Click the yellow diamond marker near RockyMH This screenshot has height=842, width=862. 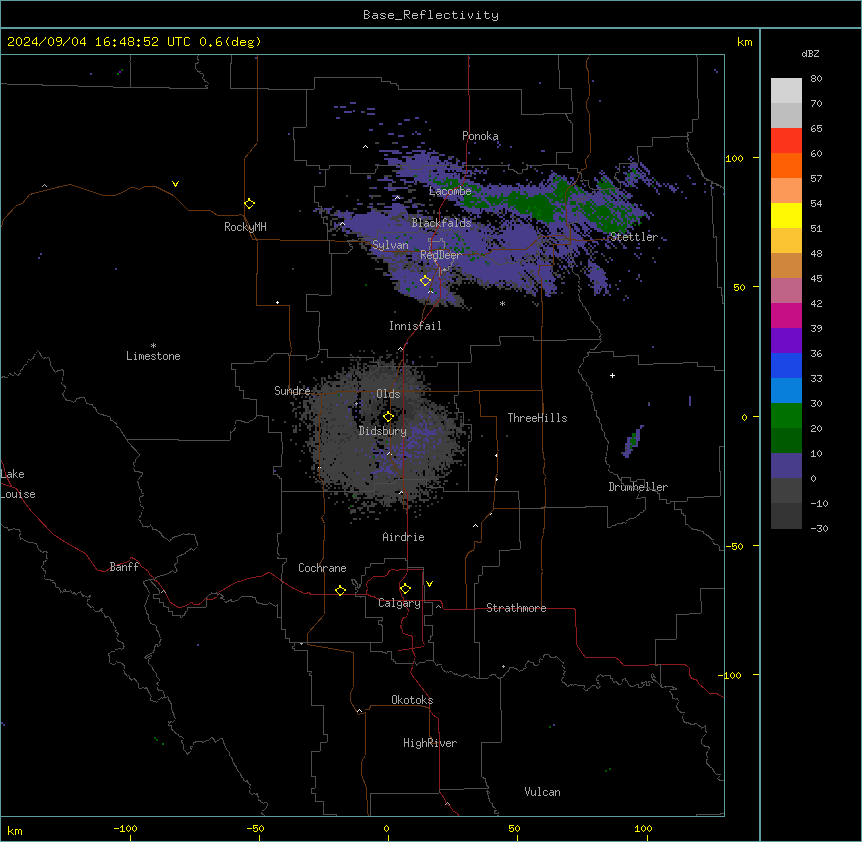(x=249, y=204)
